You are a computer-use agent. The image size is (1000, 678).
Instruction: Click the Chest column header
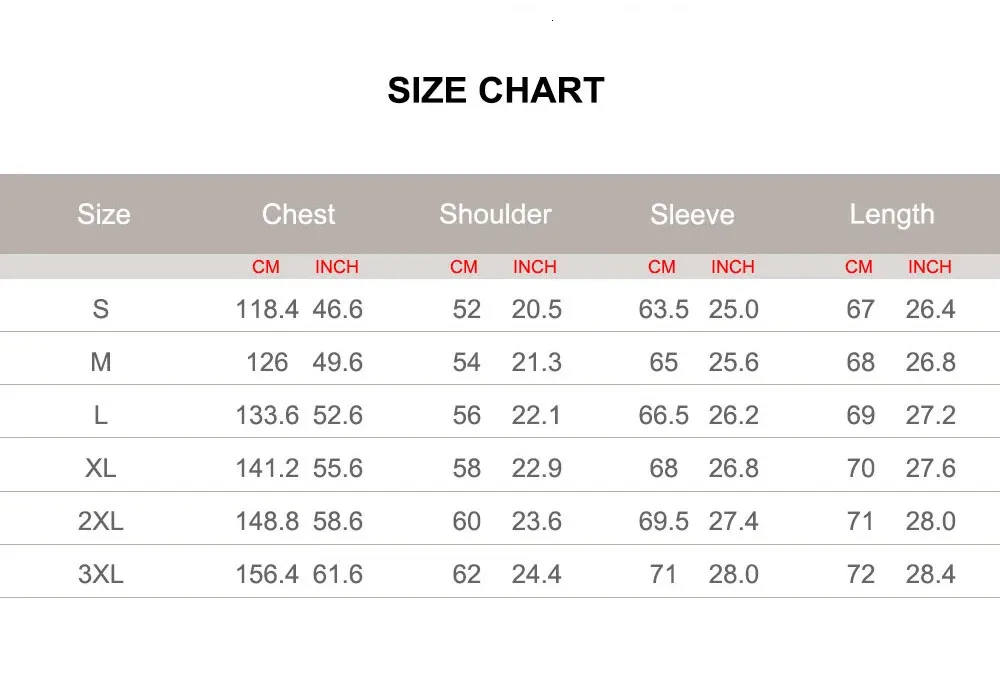pyautogui.click(x=298, y=214)
